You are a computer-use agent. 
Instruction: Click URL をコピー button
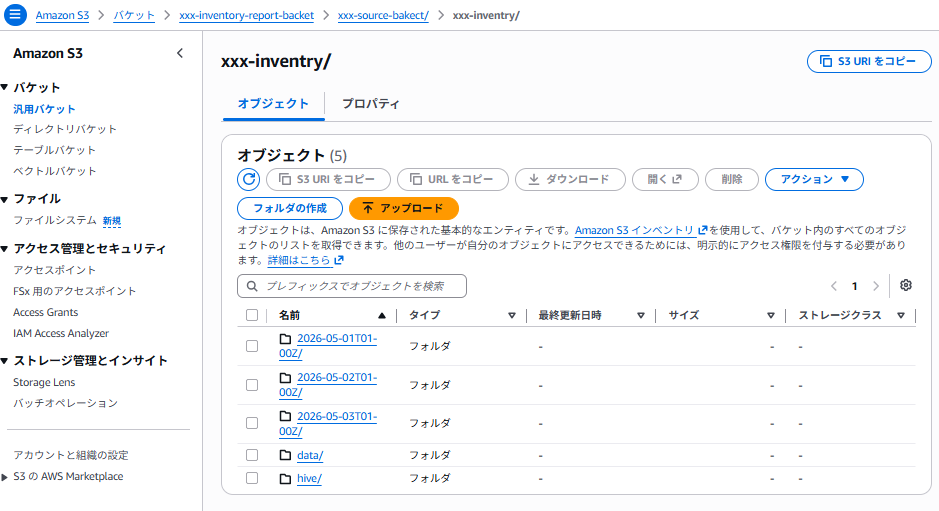453,179
